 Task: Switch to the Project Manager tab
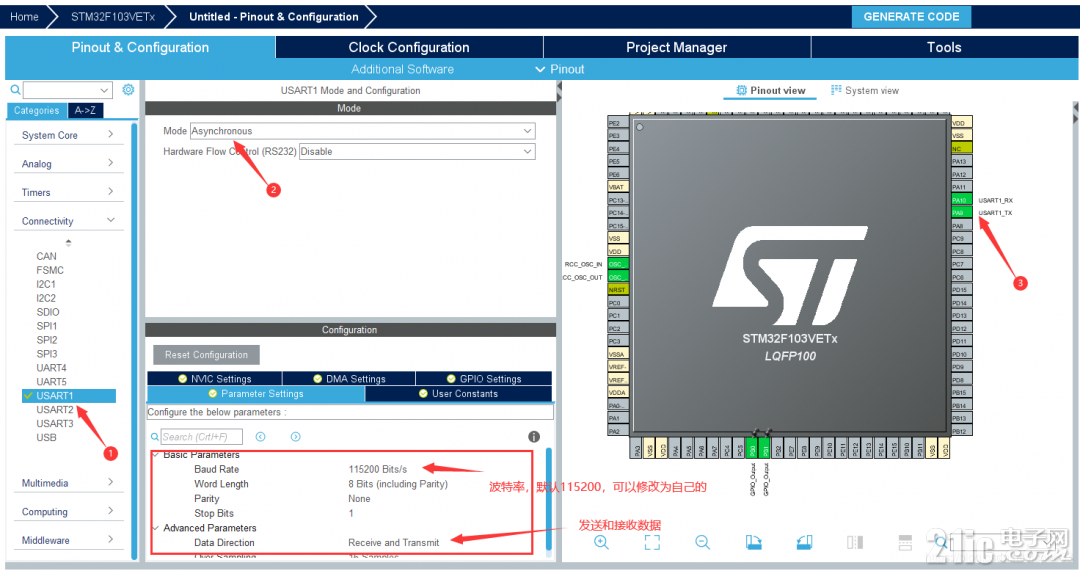(x=676, y=47)
